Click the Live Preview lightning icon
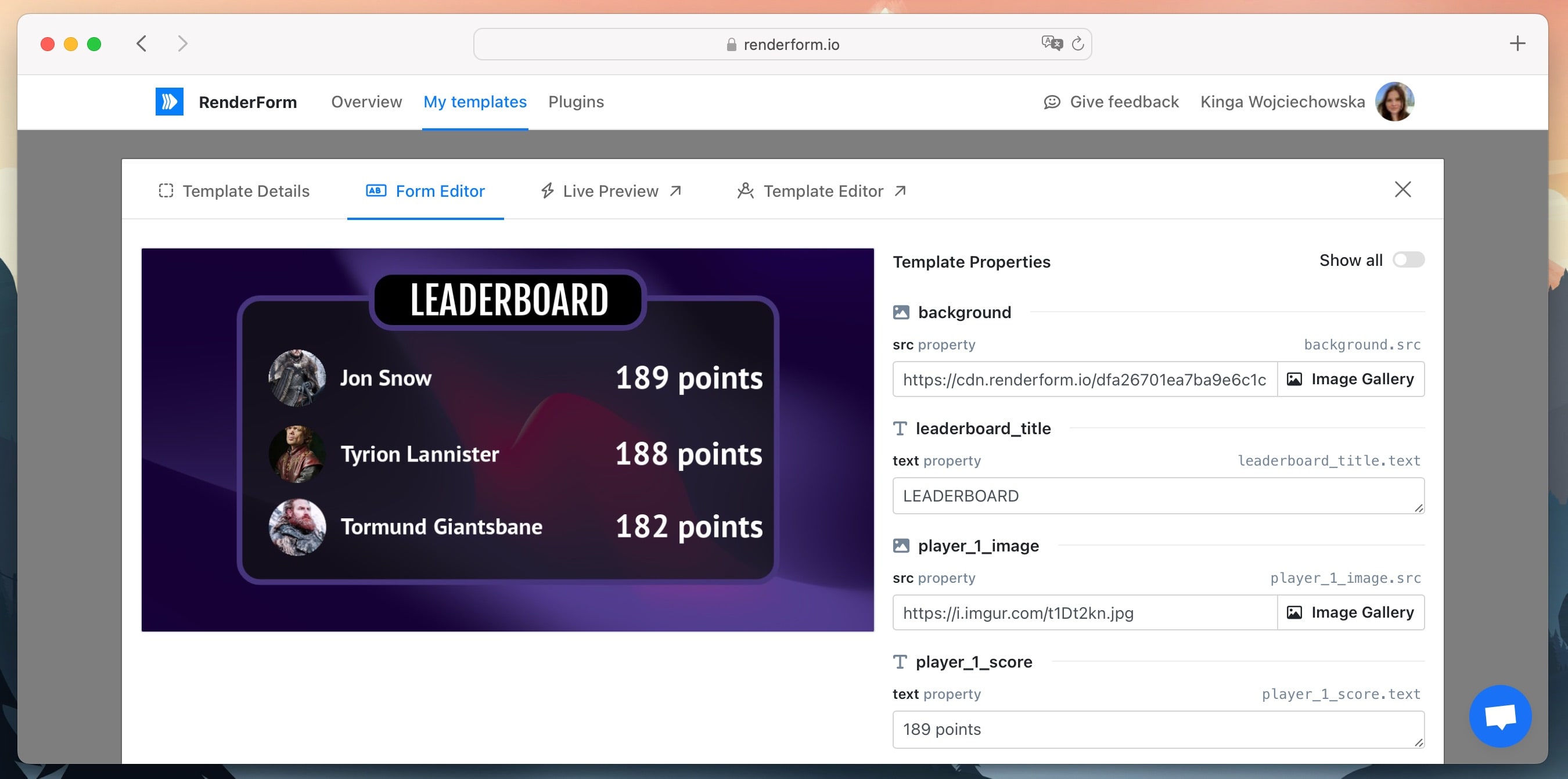This screenshot has height=779, width=1568. pos(547,190)
